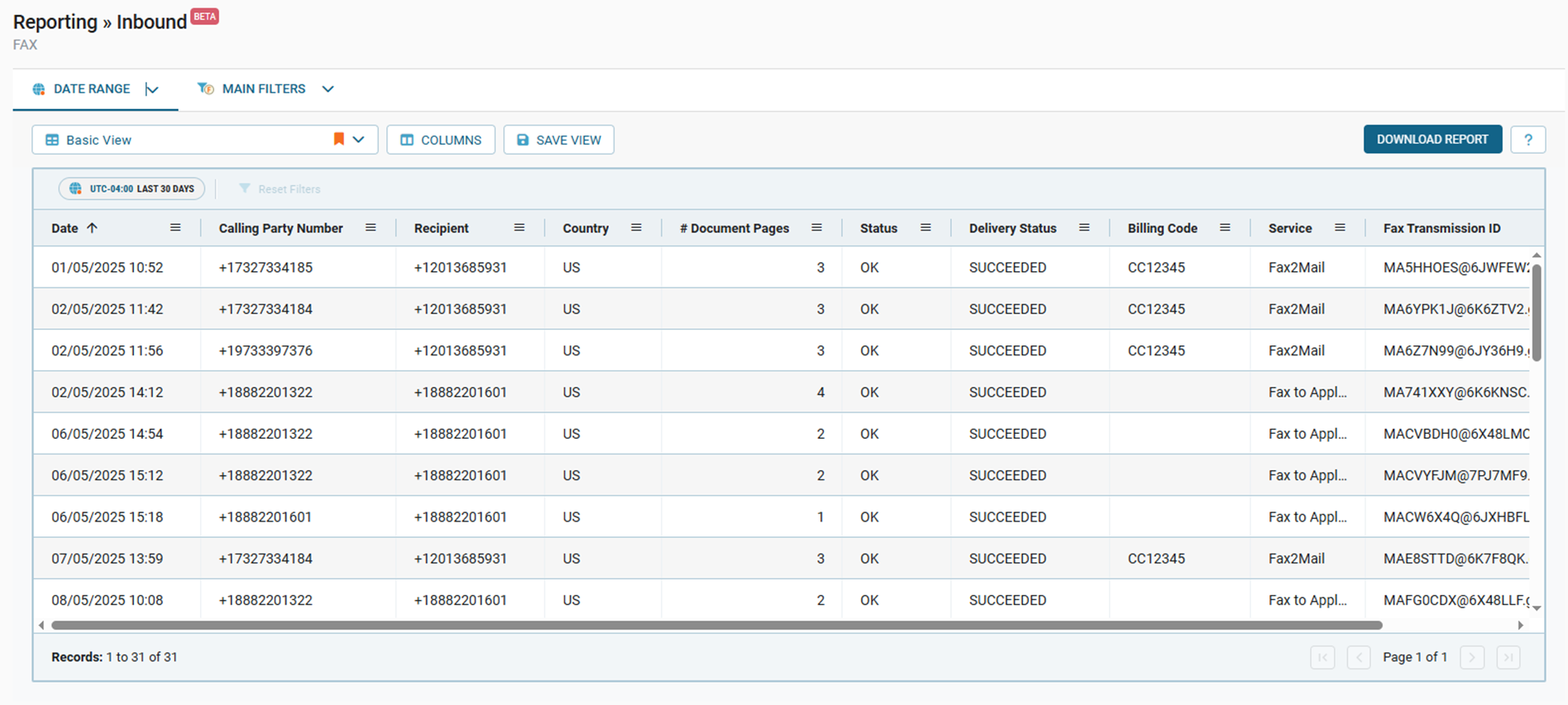Click Fax Transmission ID MA5HHOES@6JWFEW
The image size is (1568, 705).
coord(1456,268)
